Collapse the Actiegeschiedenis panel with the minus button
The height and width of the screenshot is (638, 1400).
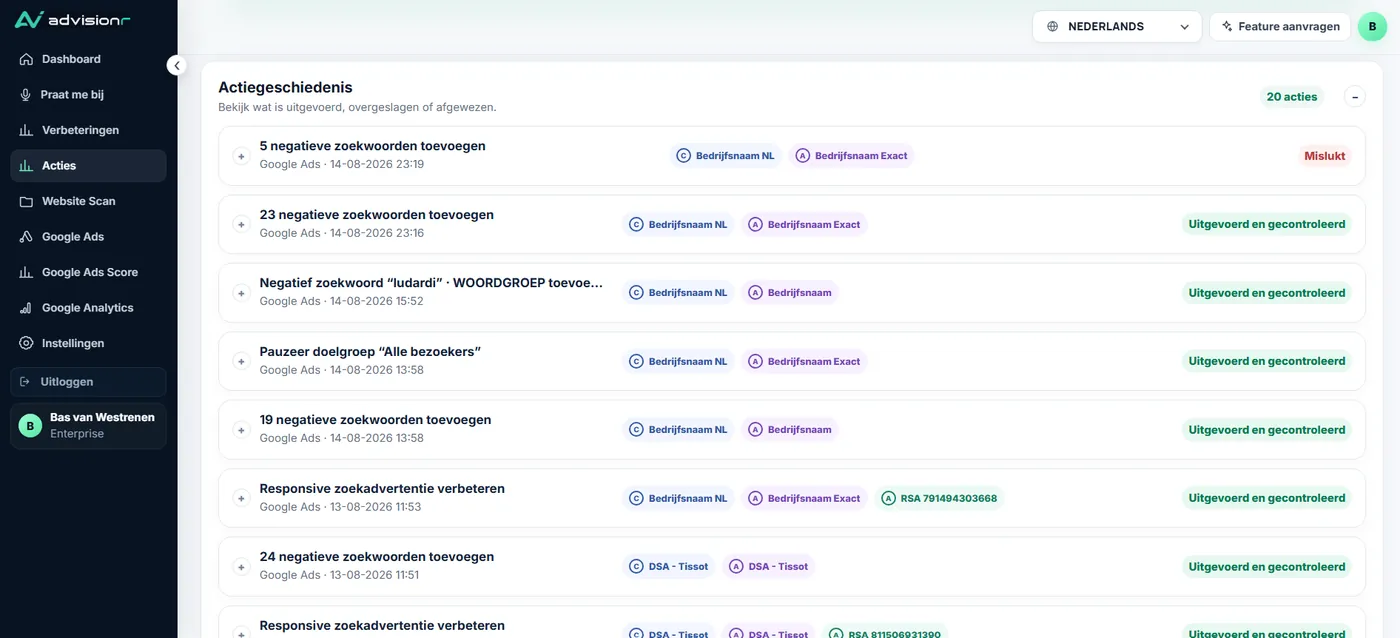point(1355,97)
